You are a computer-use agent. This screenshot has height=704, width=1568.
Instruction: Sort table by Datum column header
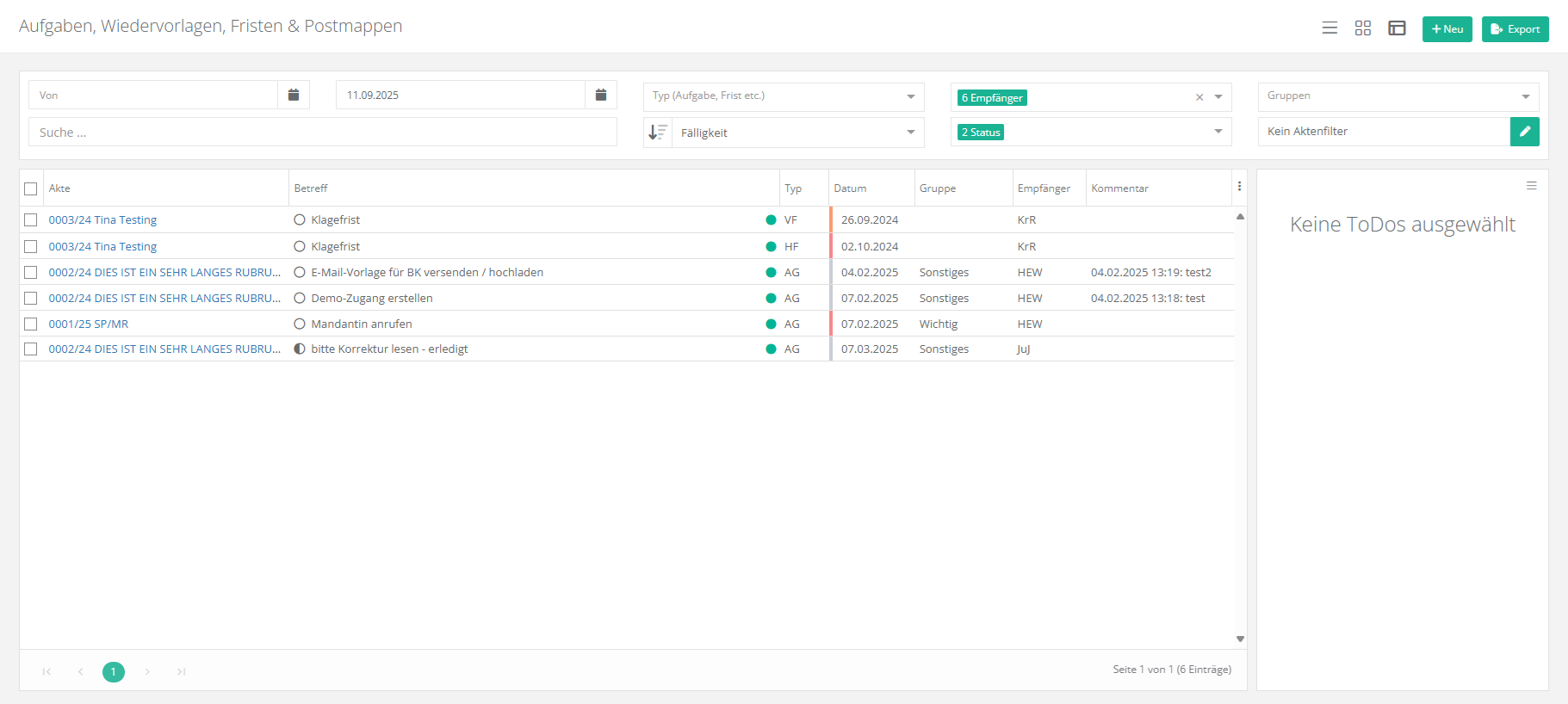pos(850,188)
